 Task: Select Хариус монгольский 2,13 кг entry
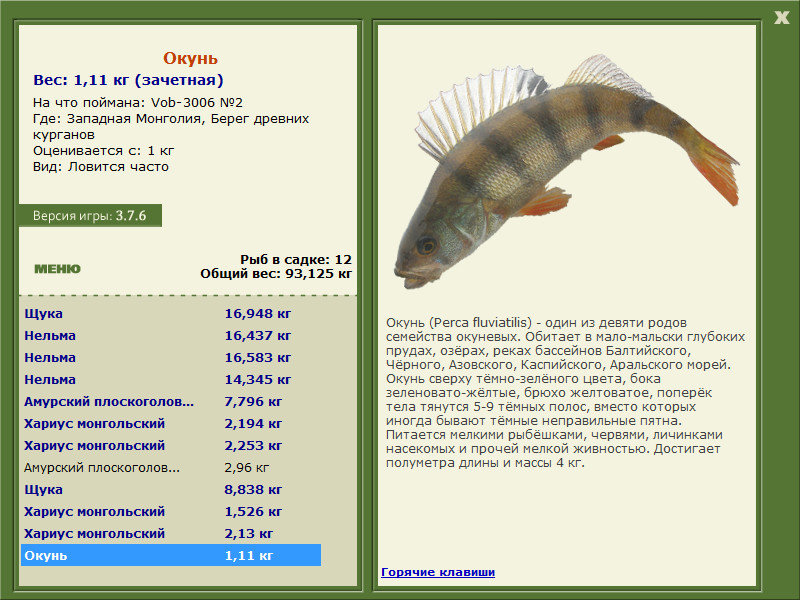point(171,533)
